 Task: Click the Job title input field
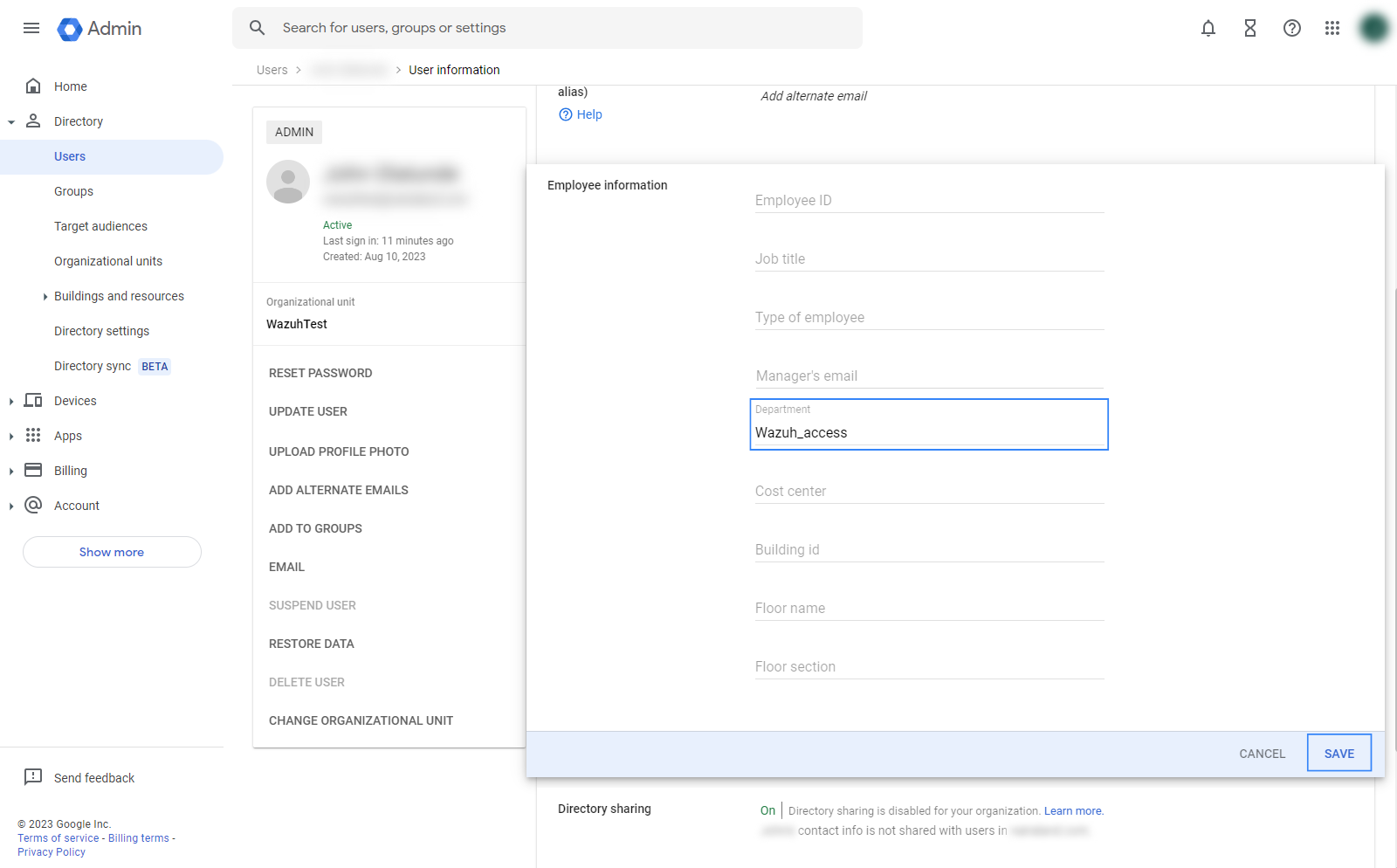tap(929, 259)
